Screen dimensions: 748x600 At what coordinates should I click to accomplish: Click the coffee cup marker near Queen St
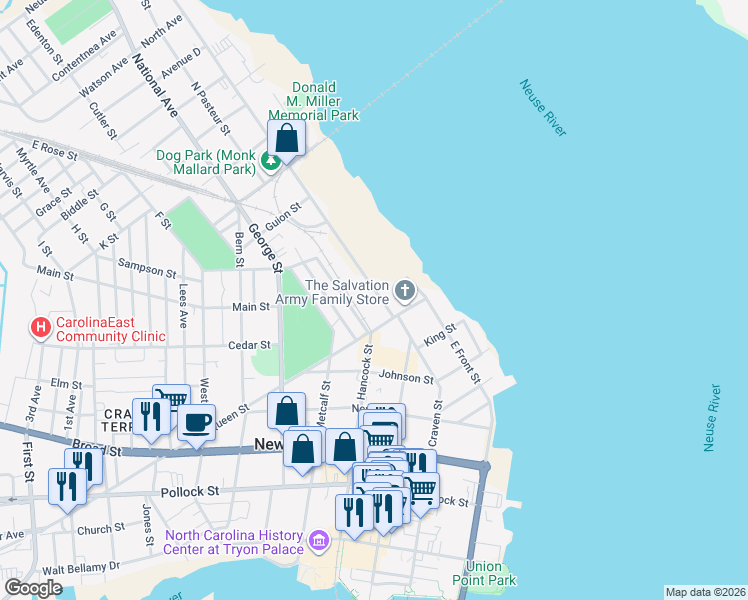point(197,424)
